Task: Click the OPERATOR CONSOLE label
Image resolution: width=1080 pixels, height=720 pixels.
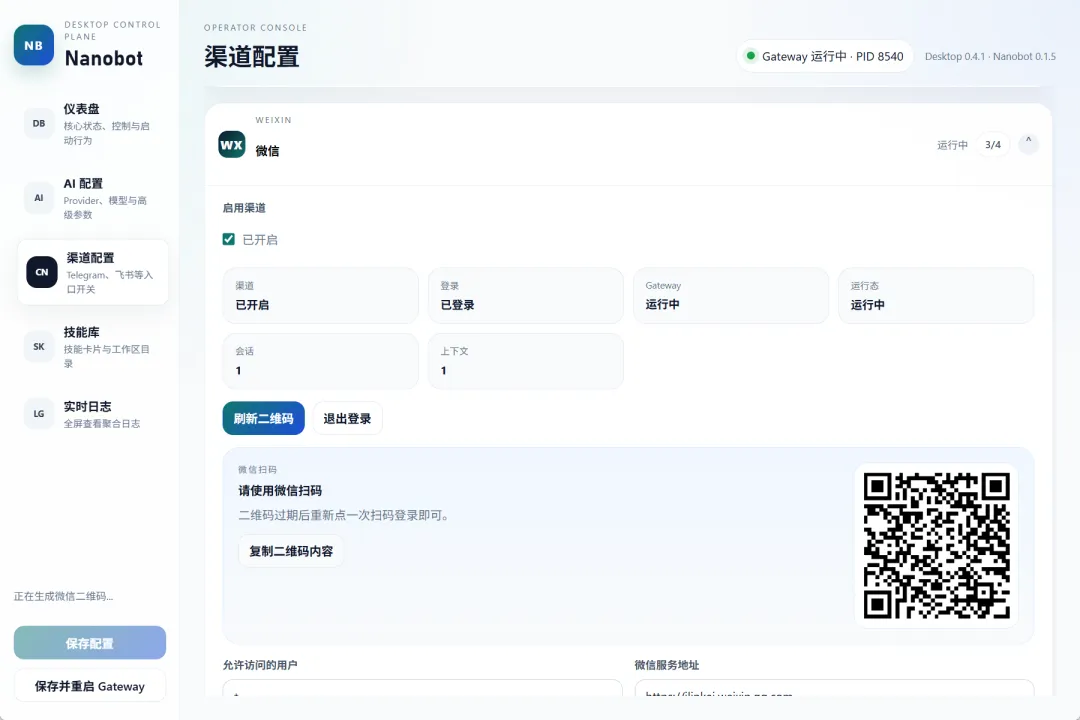Action: coord(256,28)
